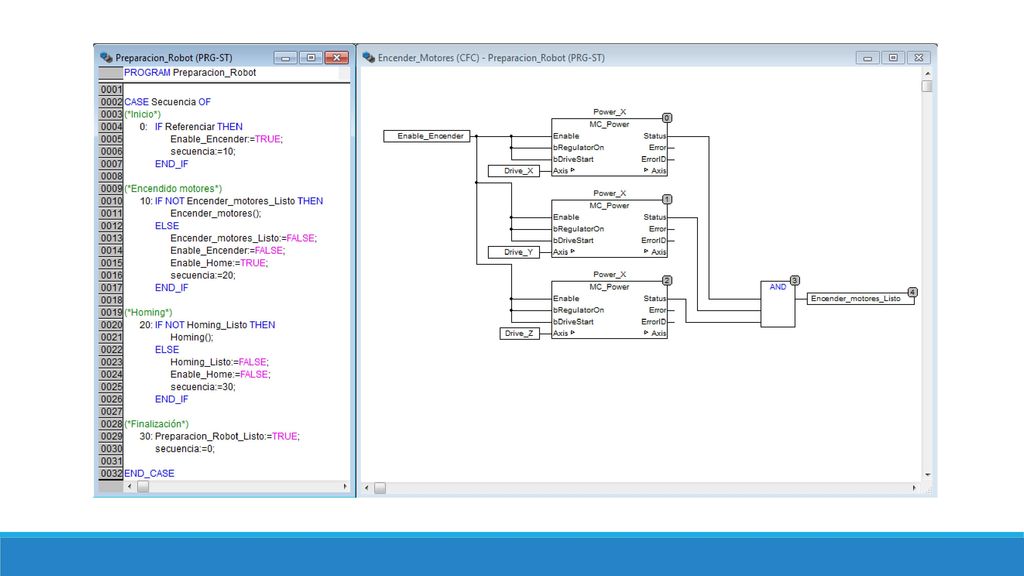
Task: Maximize the Preparacion_Robot (PRG-ST) window
Action: click(311, 57)
